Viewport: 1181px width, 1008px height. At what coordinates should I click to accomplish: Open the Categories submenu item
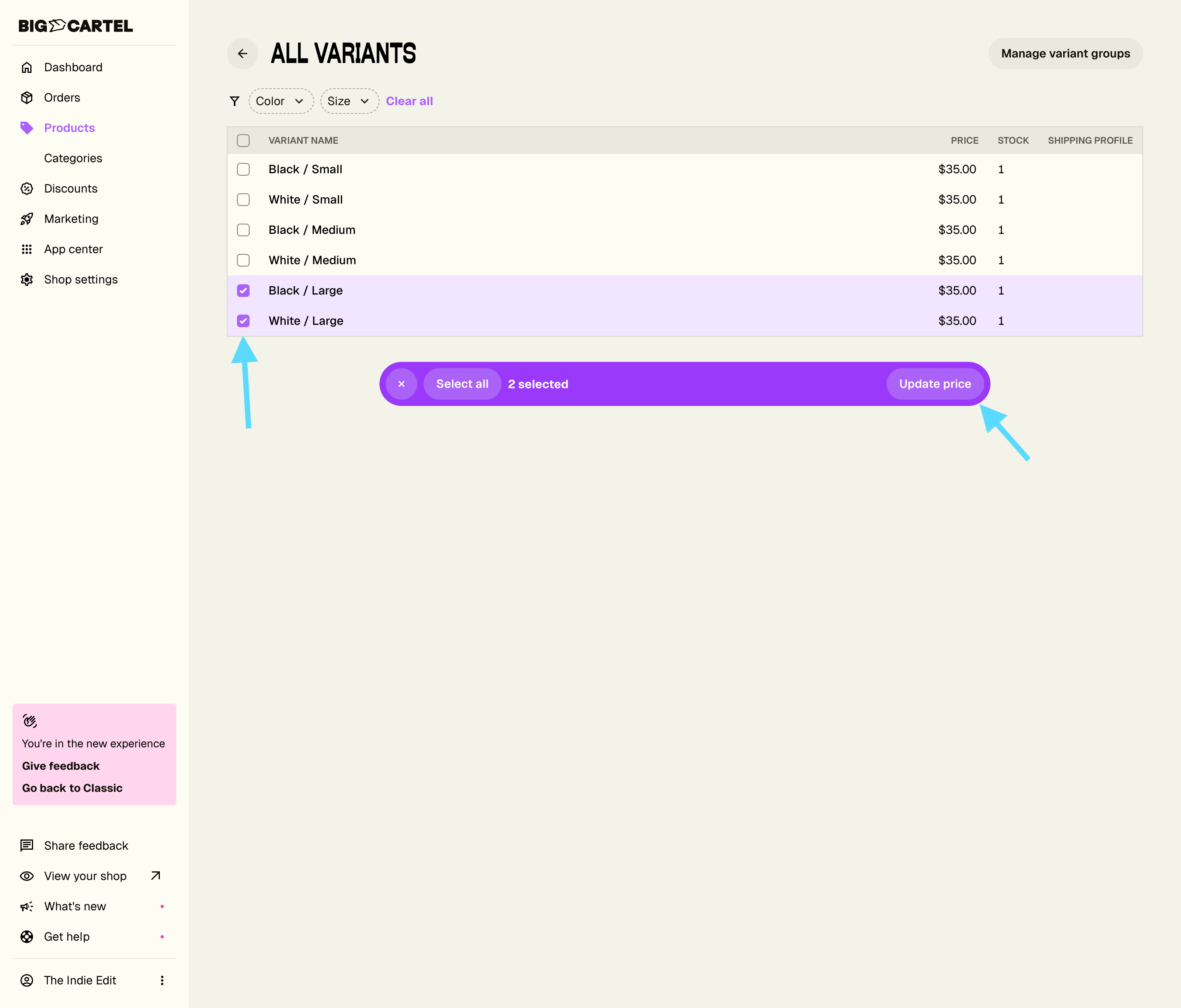[x=73, y=158]
